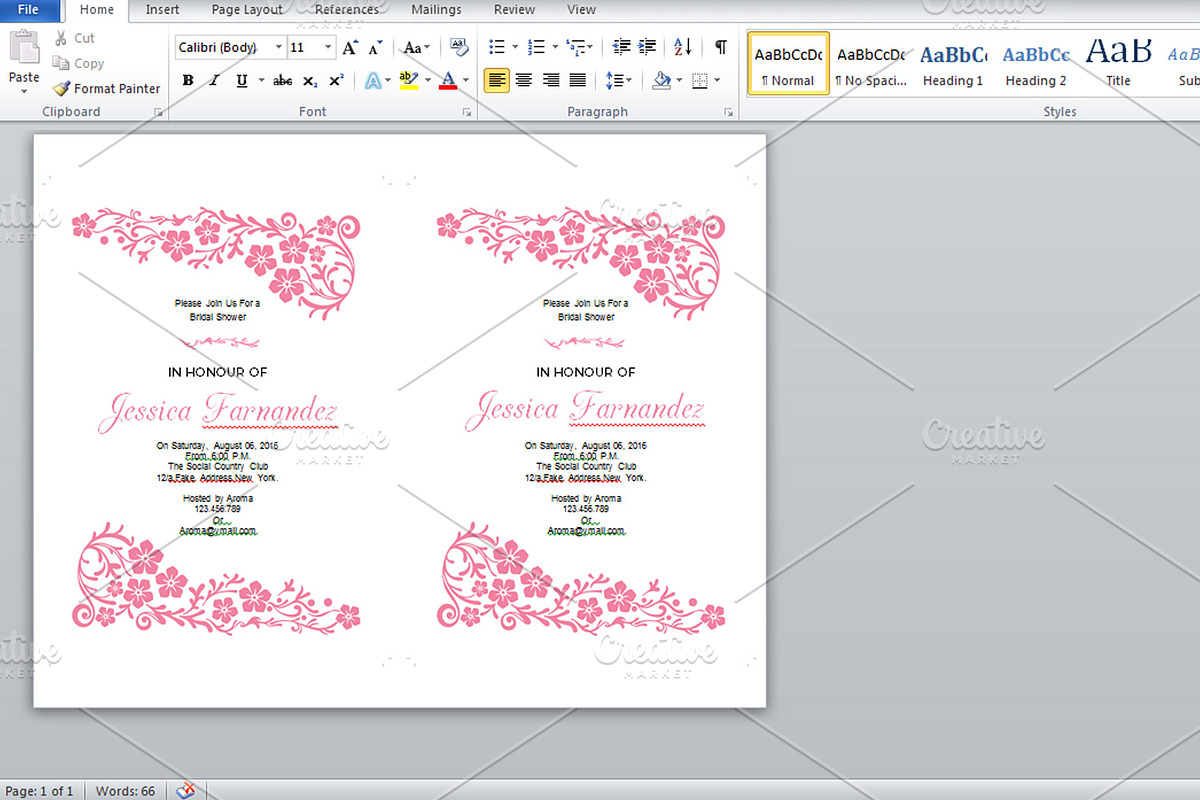Click the Borders icon

pyautogui.click(x=700, y=80)
